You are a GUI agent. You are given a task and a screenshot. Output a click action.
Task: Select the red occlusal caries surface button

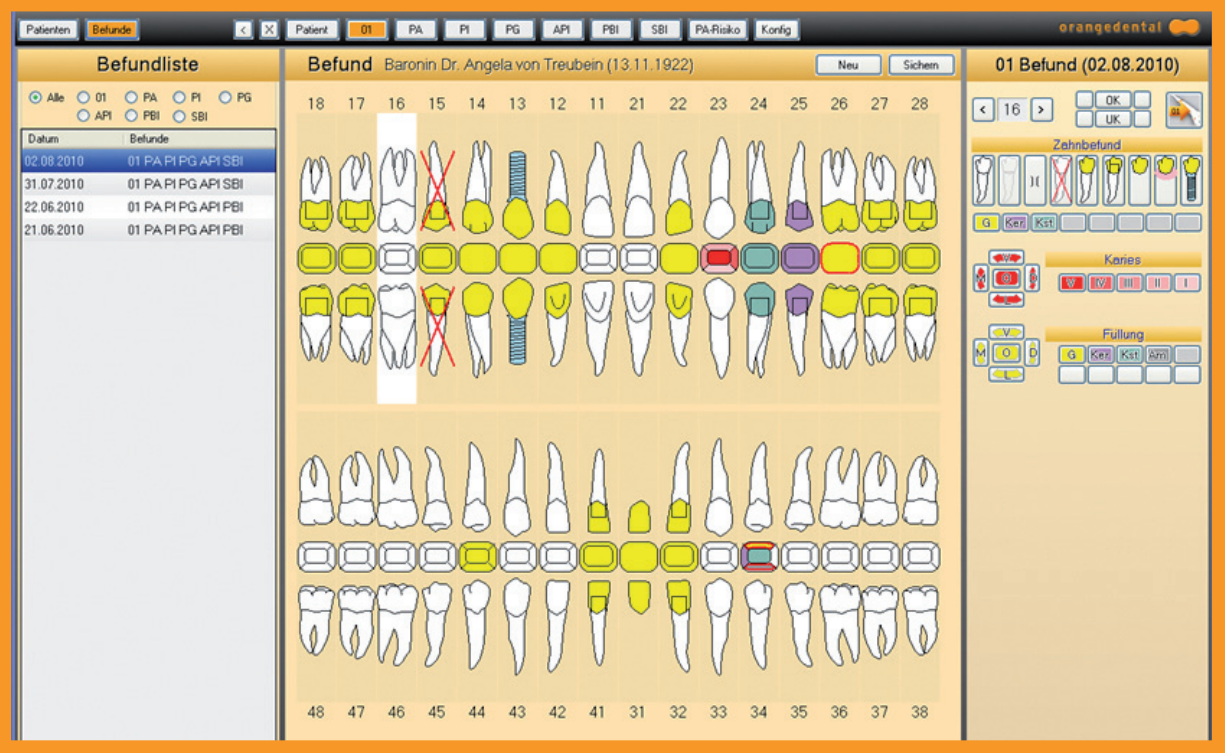pos(1006,278)
